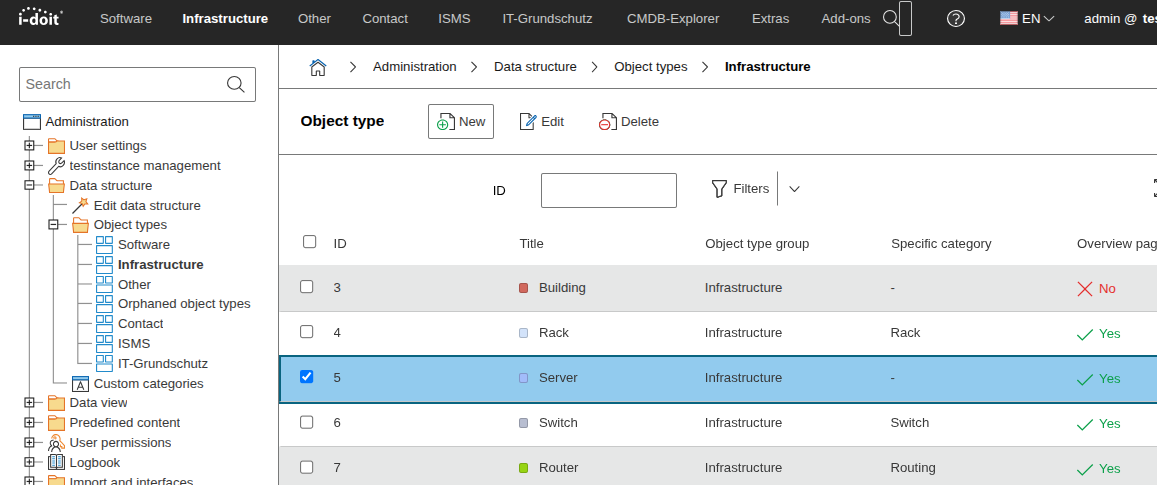
Task: Open the help question mark icon
Action: click(x=955, y=18)
